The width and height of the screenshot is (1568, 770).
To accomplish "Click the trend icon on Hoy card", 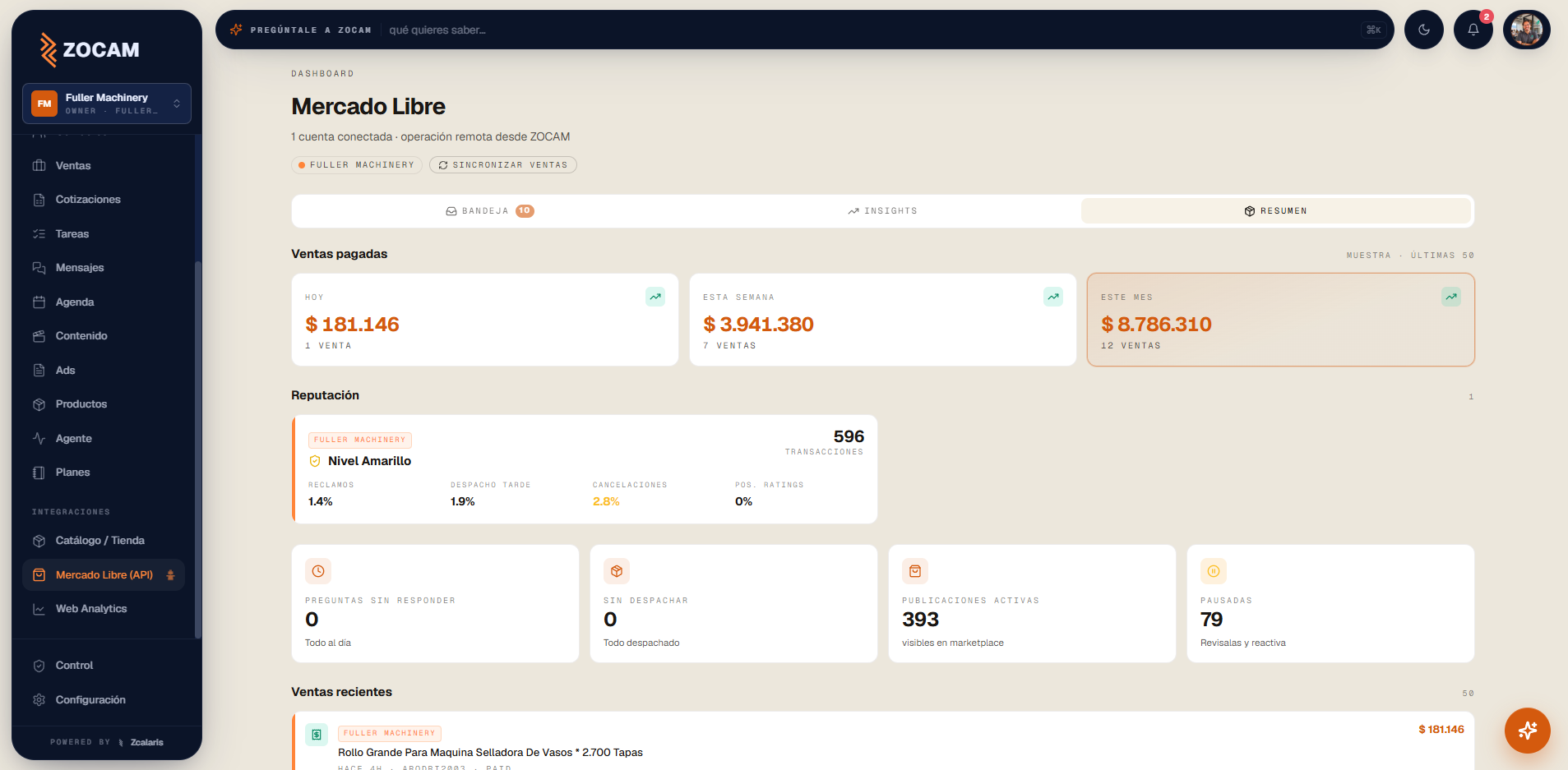I will (655, 297).
